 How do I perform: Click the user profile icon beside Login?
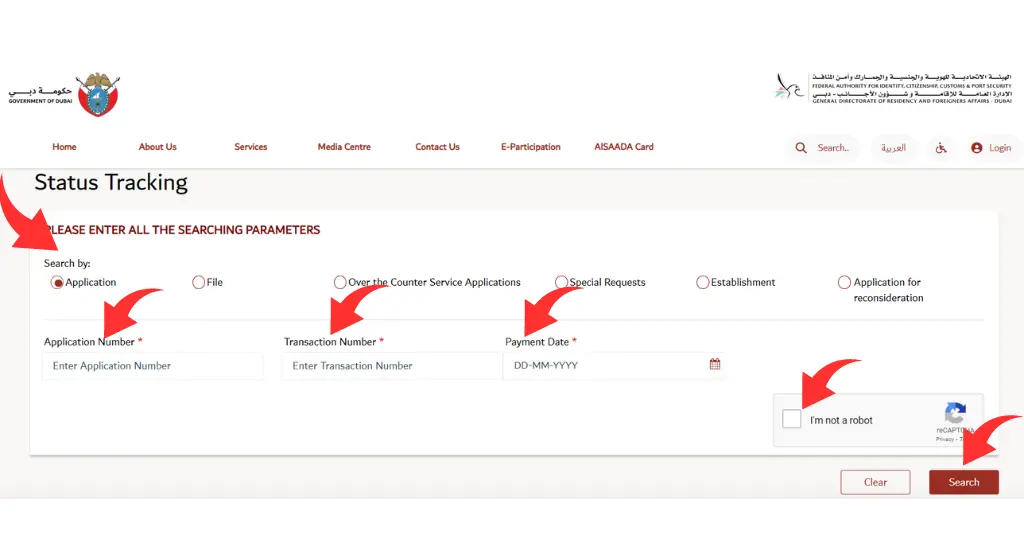(976, 148)
